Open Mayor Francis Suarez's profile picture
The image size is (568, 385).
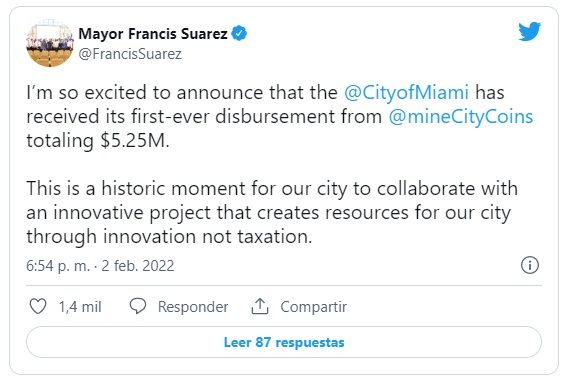(50, 43)
